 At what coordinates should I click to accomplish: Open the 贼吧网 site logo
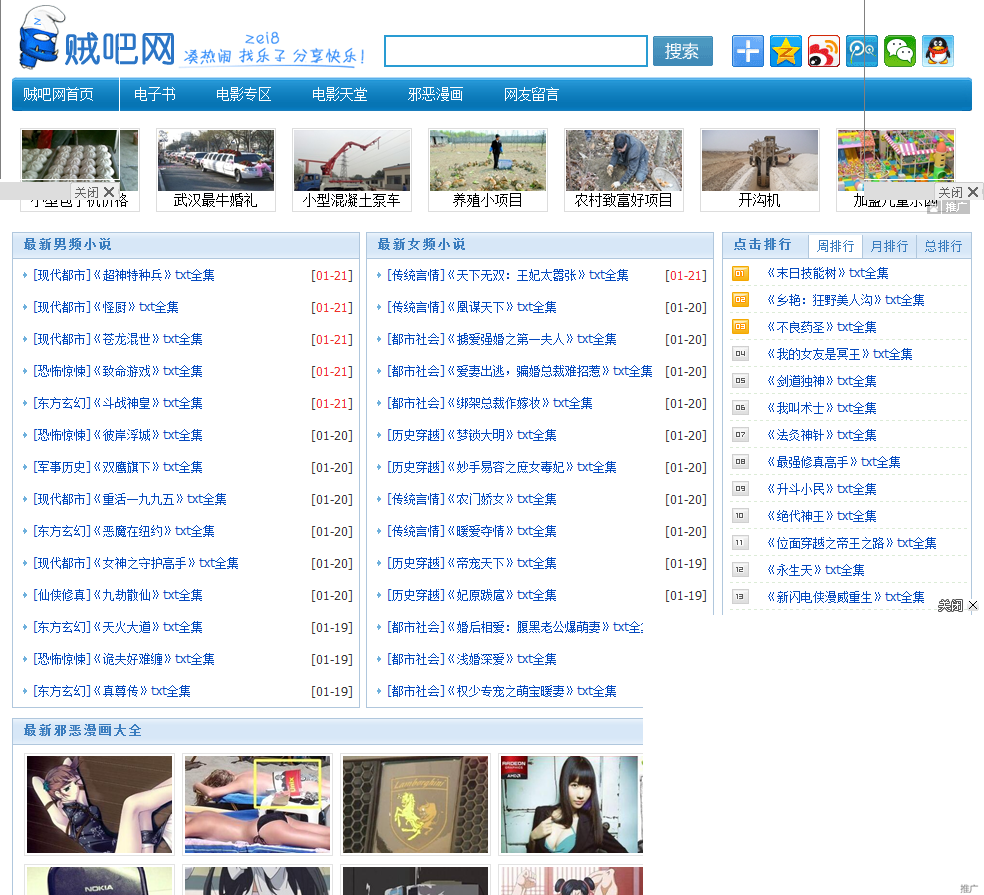click(97, 39)
